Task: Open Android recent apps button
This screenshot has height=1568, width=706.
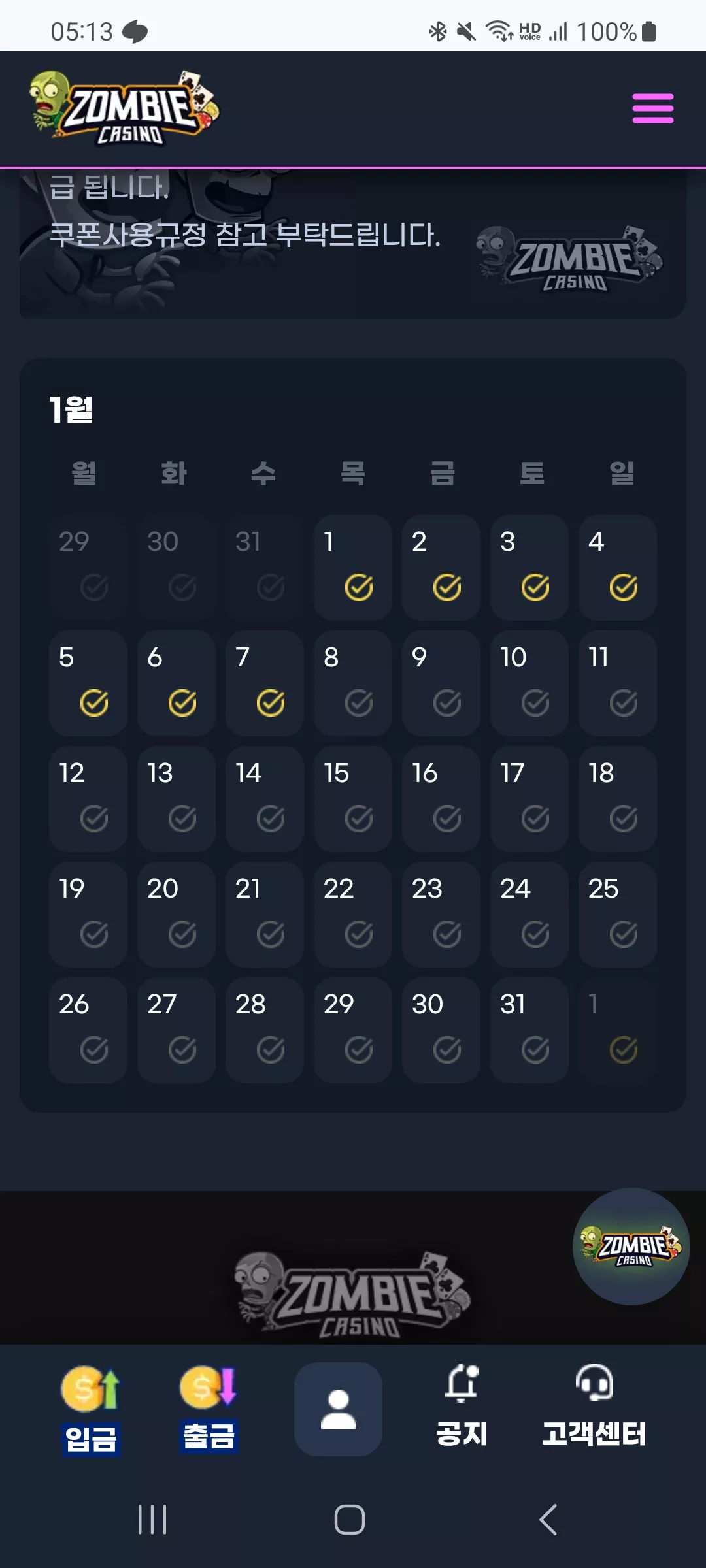Action: pyautogui.click(x=152, y=1520)
